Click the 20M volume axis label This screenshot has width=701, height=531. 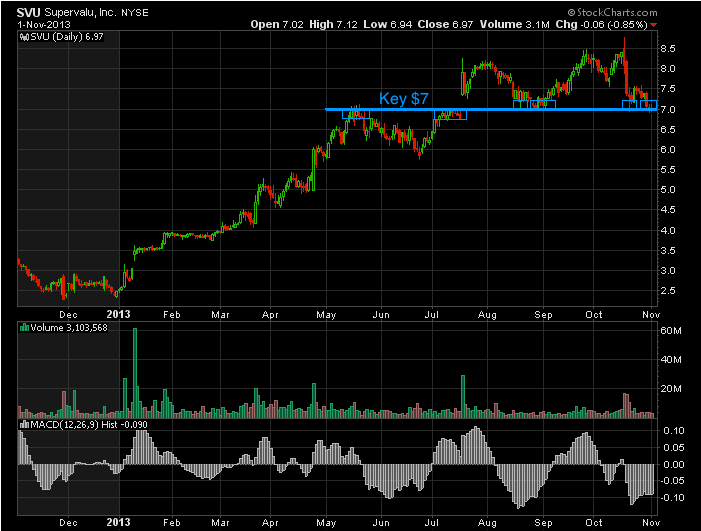[x=671, y=389]
